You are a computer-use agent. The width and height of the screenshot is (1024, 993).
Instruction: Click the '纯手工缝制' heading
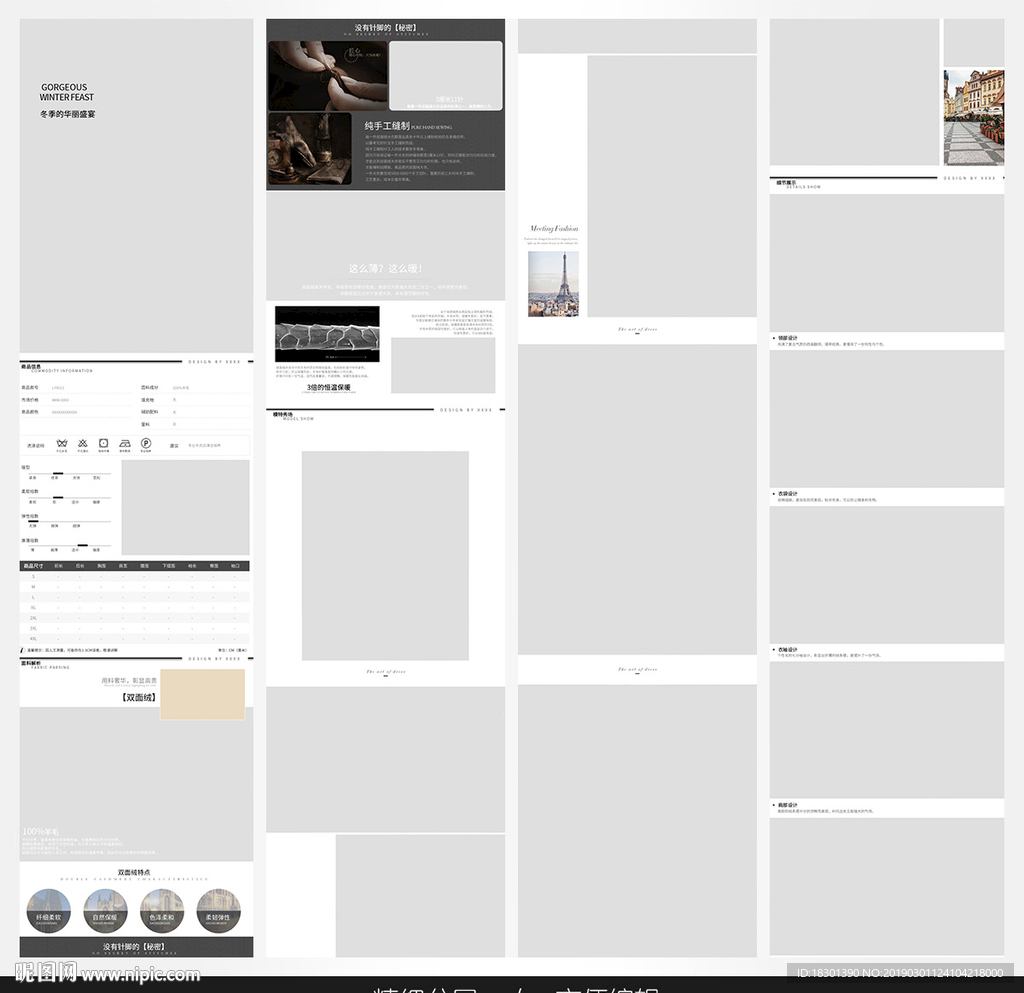tap(387, 125)
